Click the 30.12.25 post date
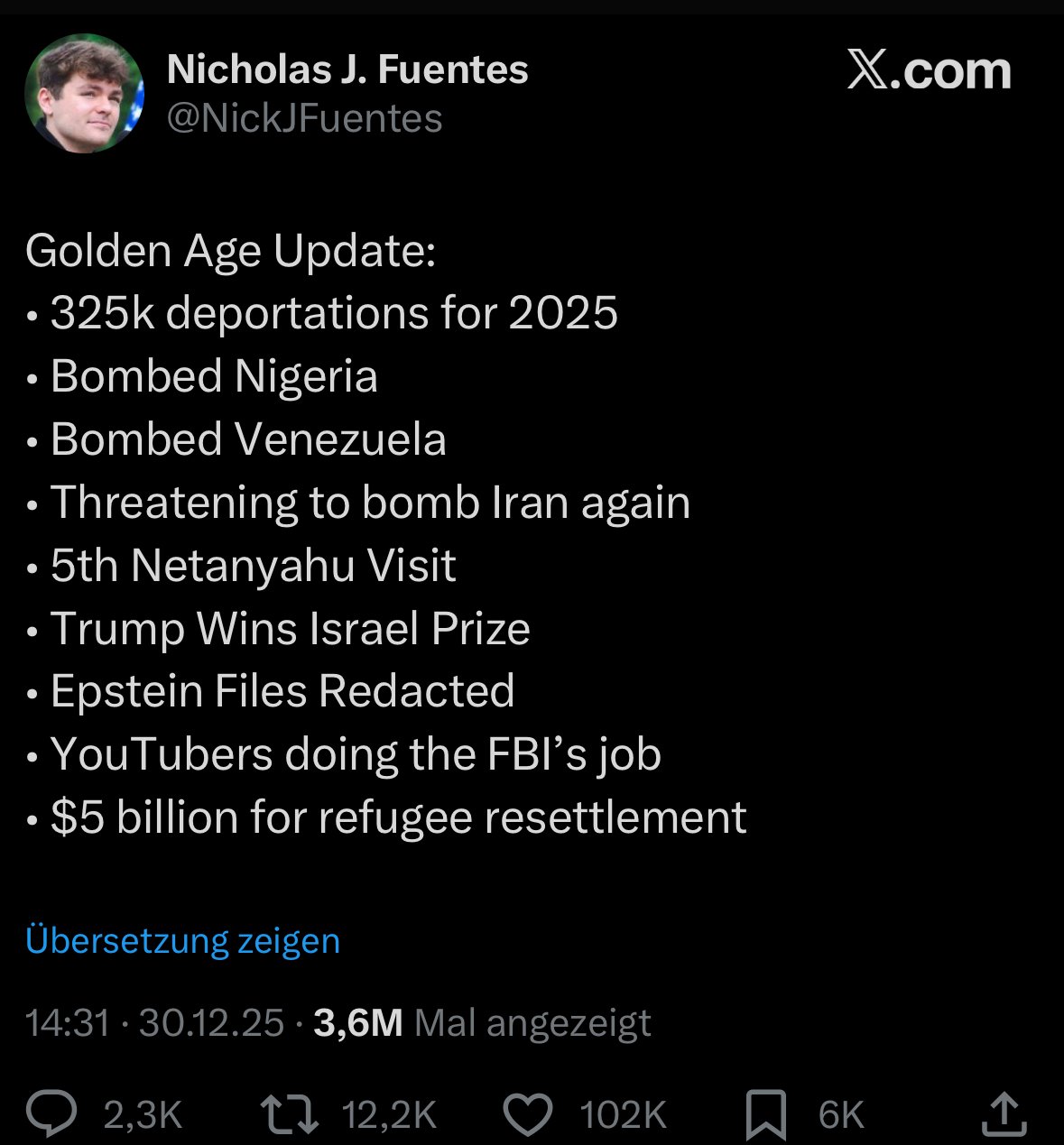This screenshot has height=1145, width=1064. coord(211,1023)
